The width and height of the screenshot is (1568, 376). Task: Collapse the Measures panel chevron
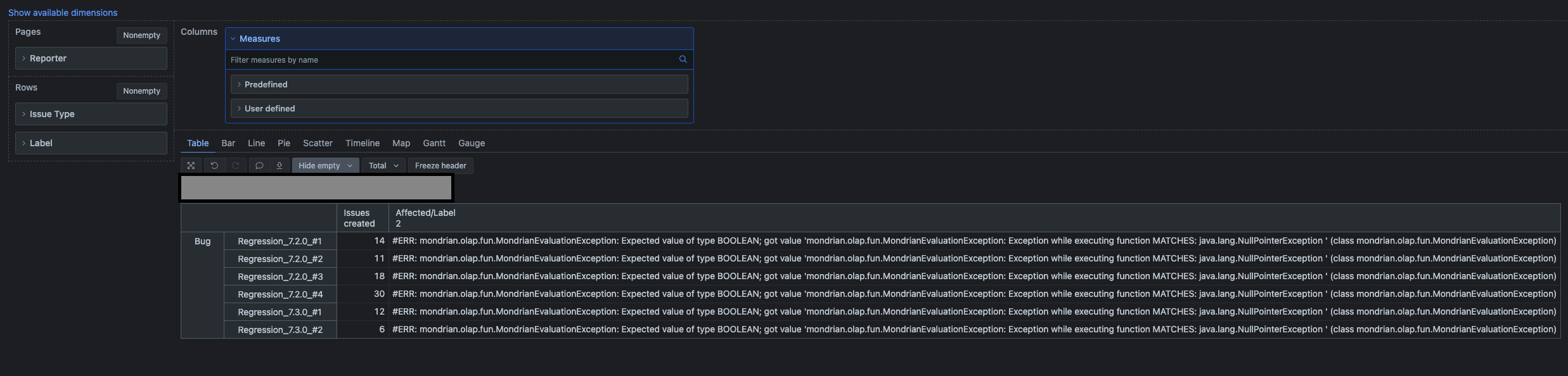(x=233, y=39)
